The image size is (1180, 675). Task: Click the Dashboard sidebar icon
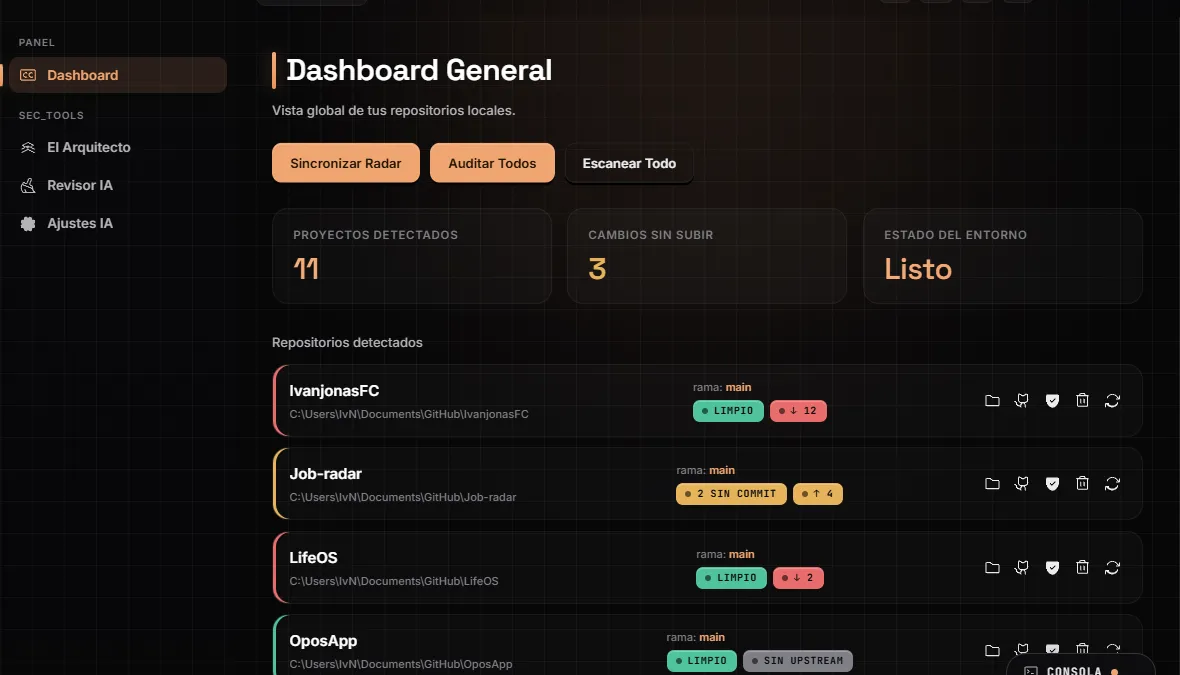pos(28,75)
